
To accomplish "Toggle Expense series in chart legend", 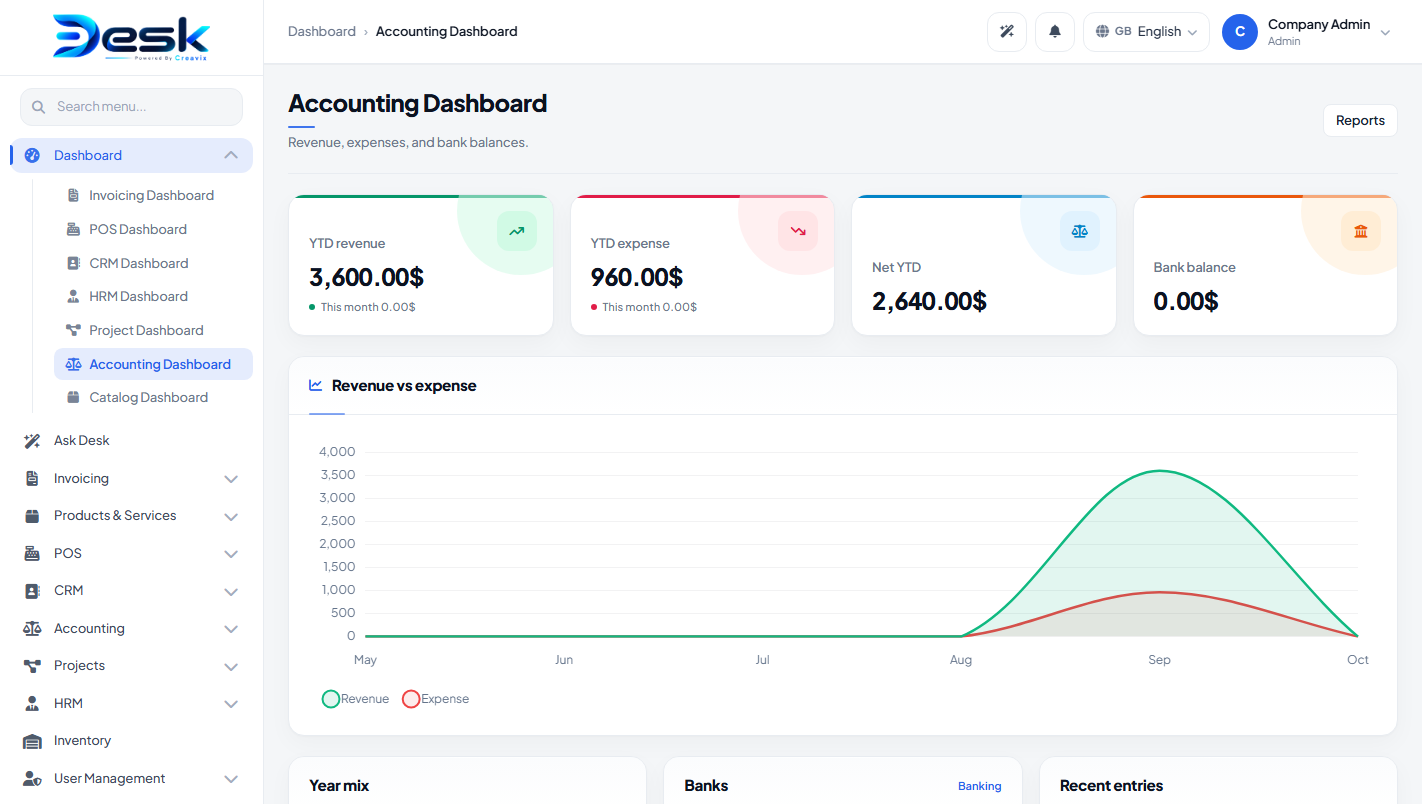I will coord(435,699).
